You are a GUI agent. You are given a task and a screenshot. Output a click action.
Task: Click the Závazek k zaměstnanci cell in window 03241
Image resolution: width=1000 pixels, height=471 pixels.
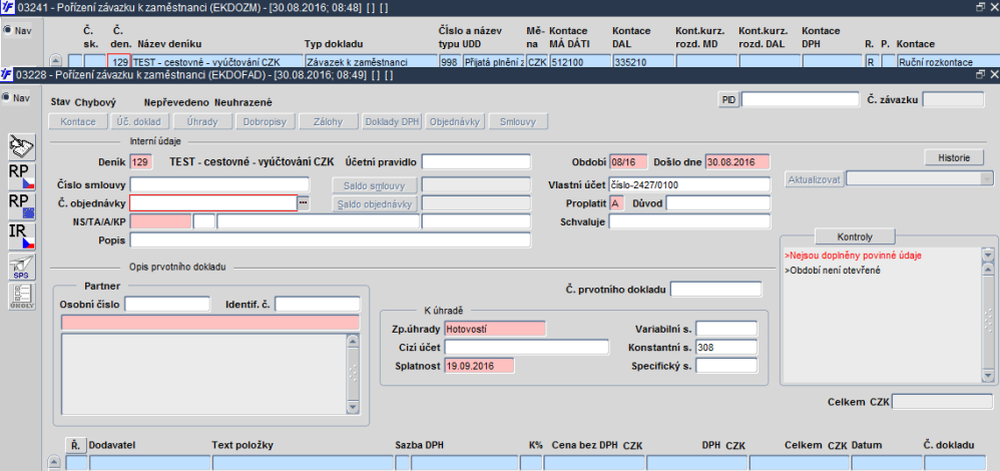click(371, 62)
